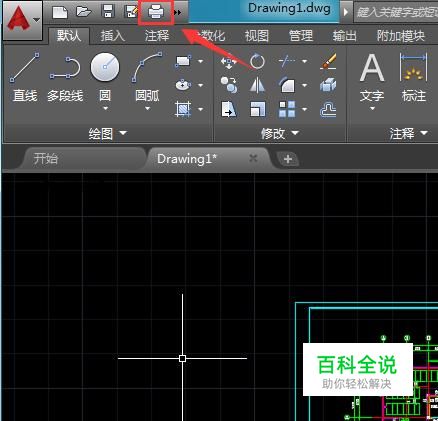This screenshot has width=438, height=421.
Task: Expand the 修改 Modify panel title
Action: click(x=279, y=133)
